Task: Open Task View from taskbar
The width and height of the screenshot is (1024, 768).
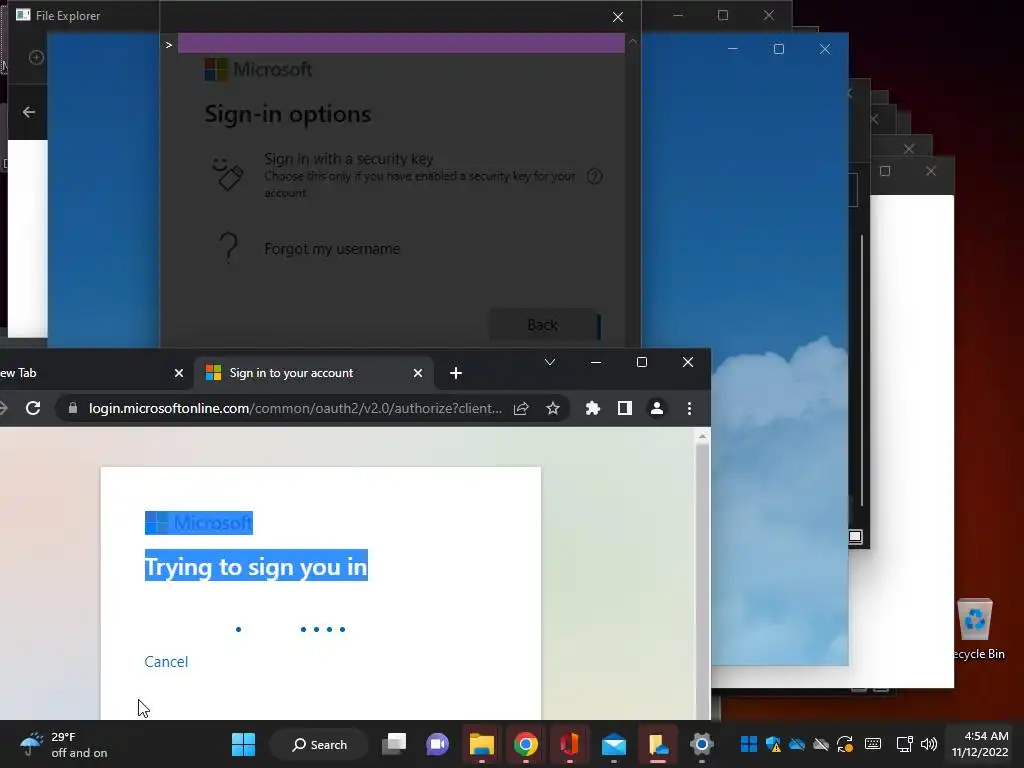Action: (394, 744)
